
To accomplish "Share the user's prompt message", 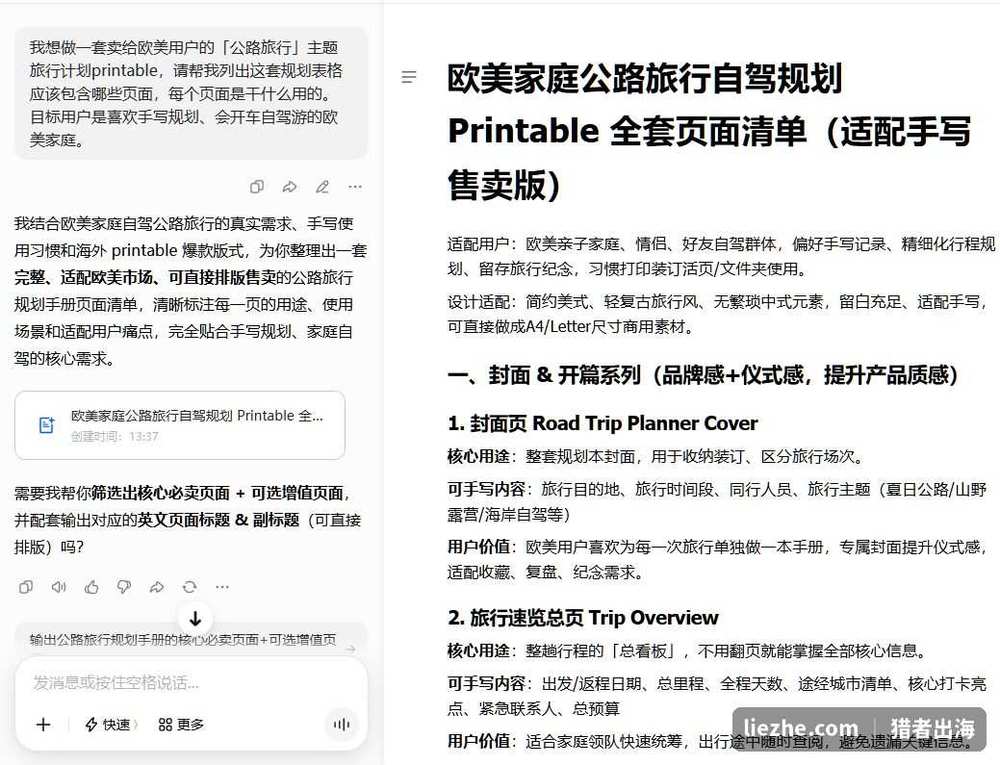I will click(290, 187).
